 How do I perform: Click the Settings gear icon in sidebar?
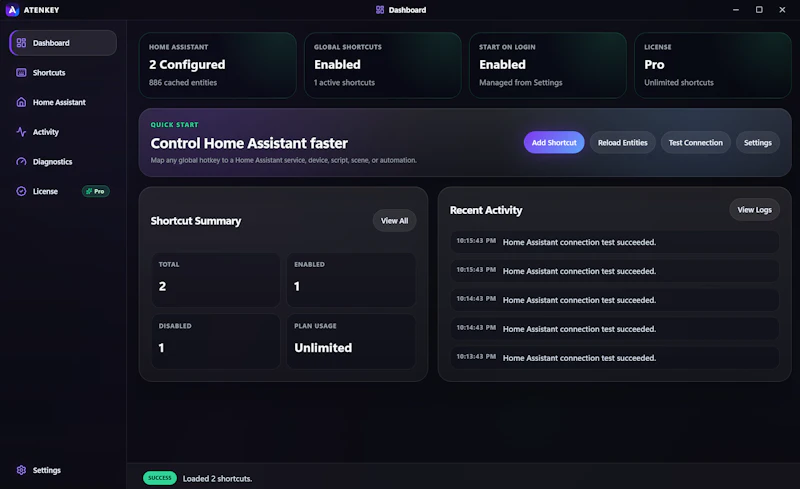[21, 470]
